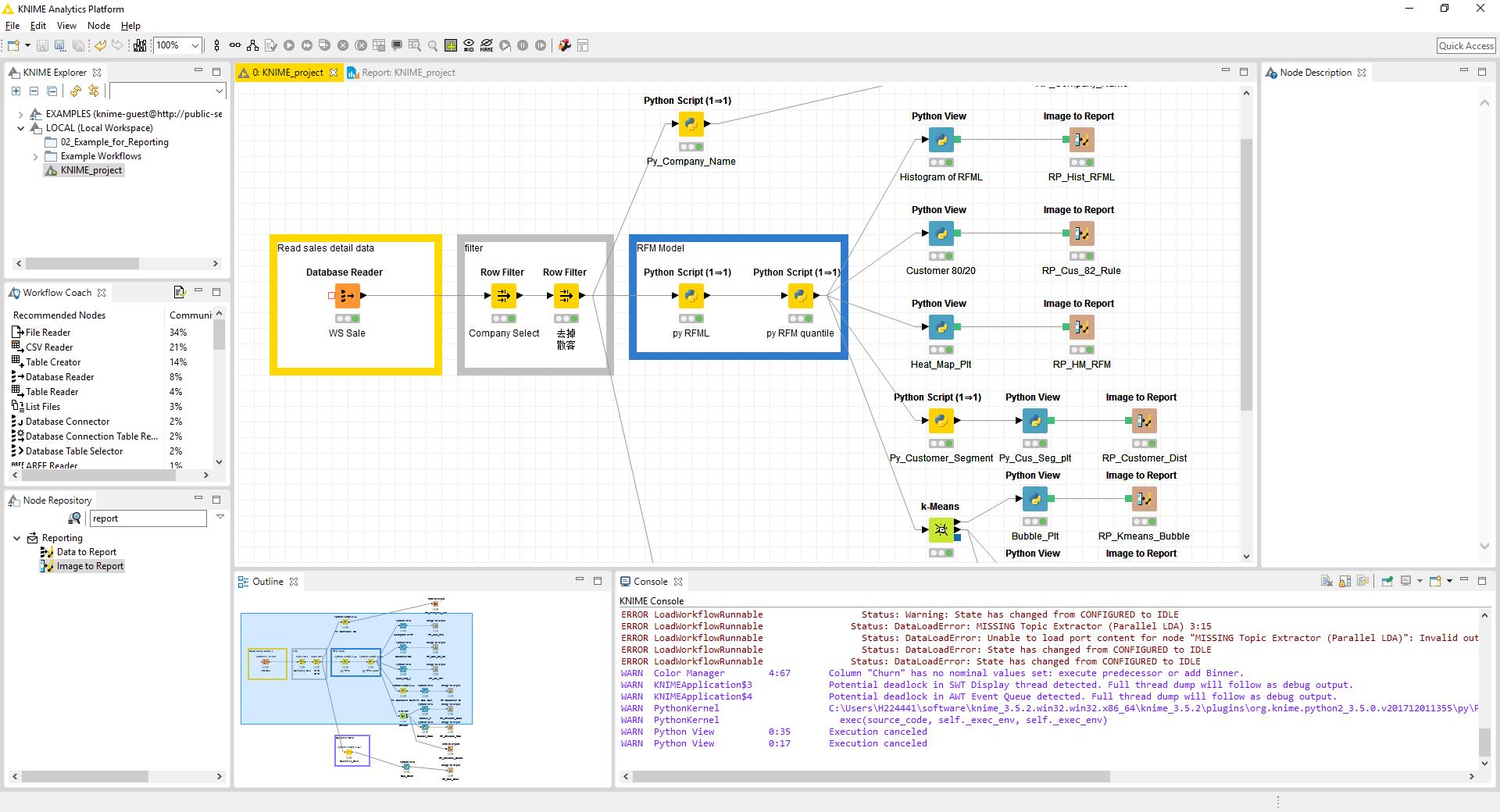Open the zoom level dropdown showing 100%

tap(195, 45)
